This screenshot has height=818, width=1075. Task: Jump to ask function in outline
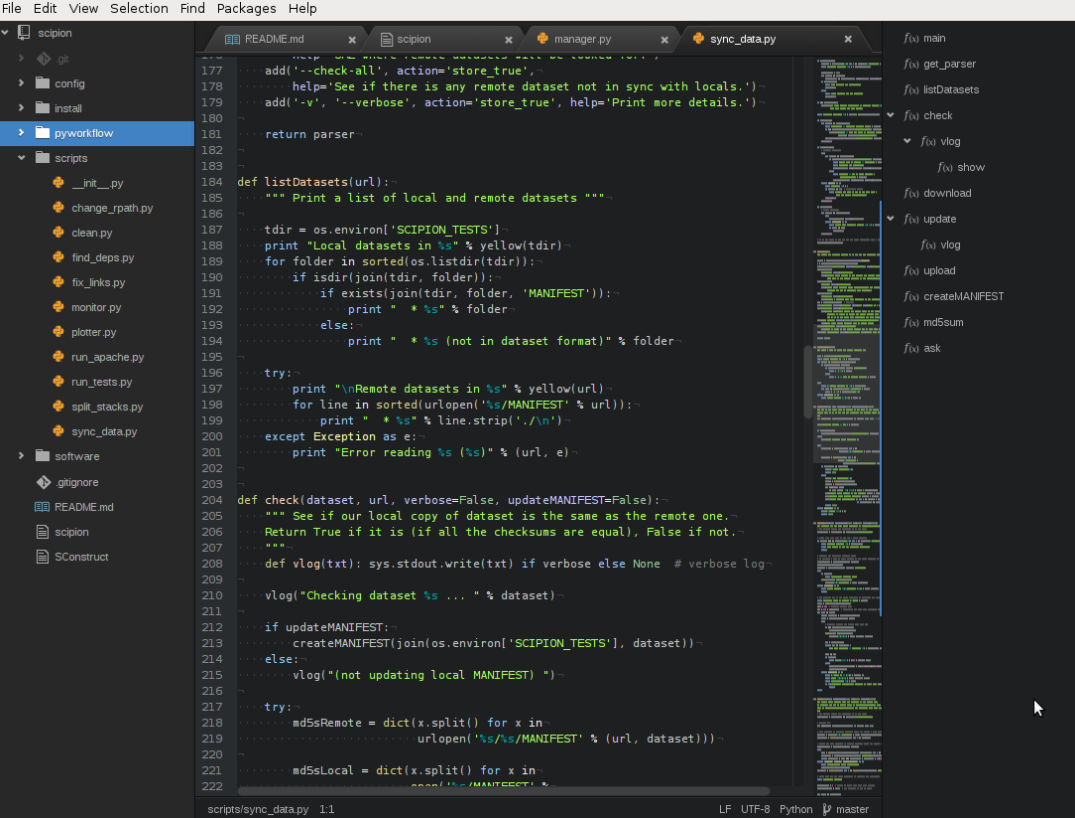[932, 348]
